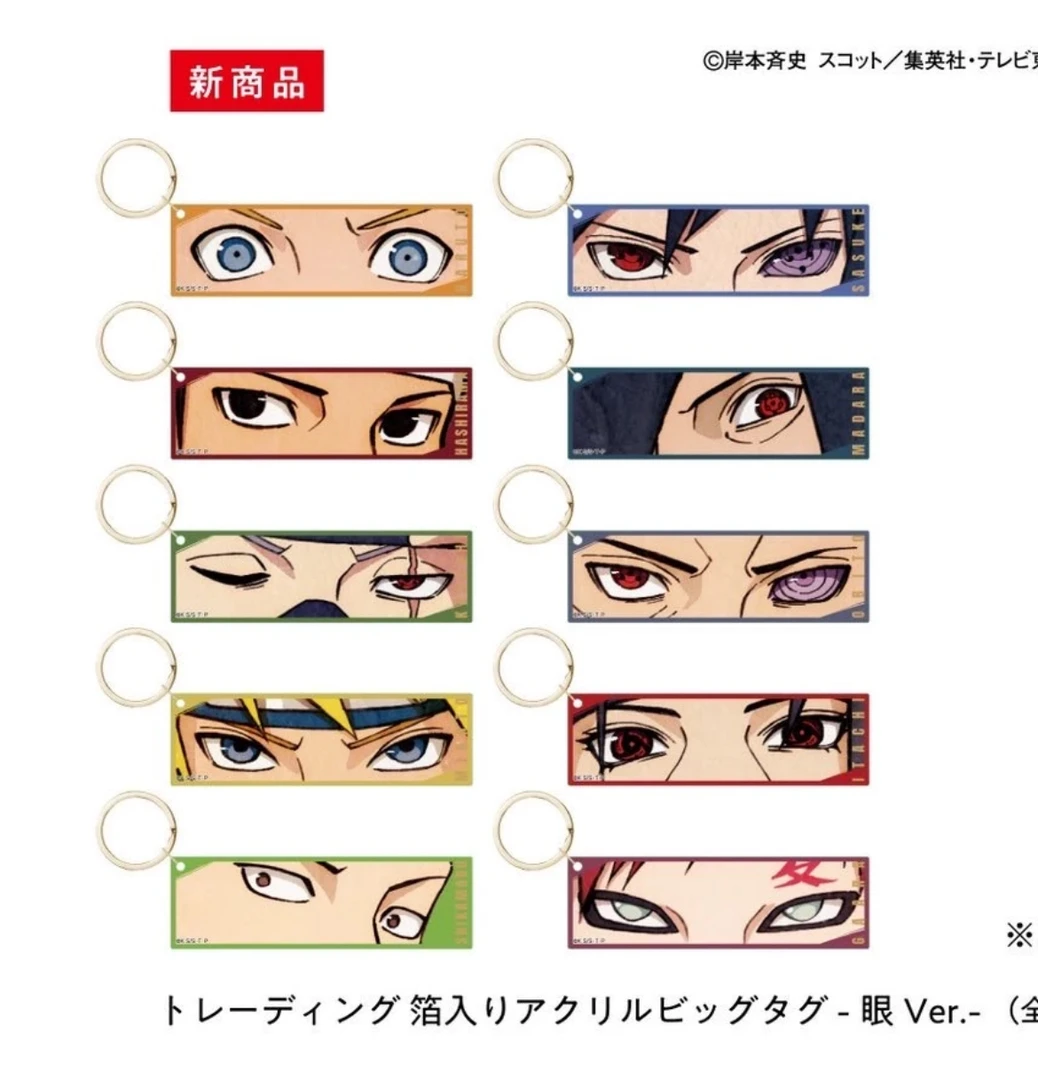The image size is (1038, 1080).
Task: Select the Madara keychain tag
Action: click(718, 413)
